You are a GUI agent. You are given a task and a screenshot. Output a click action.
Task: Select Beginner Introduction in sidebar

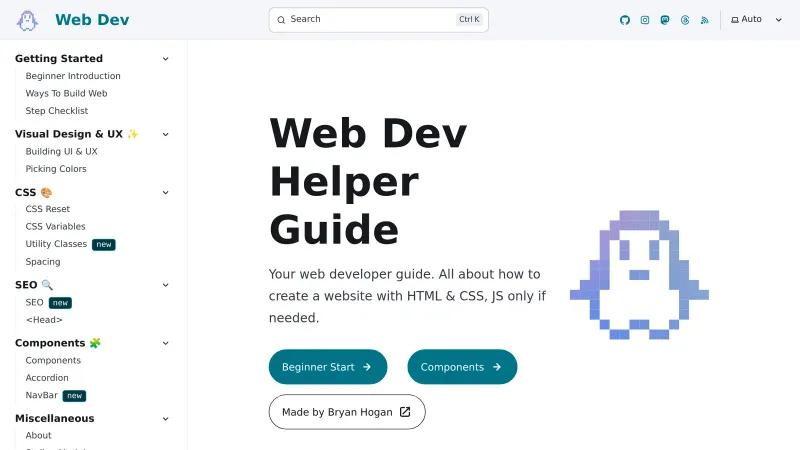pyautogui.click(x=73, y=76)
